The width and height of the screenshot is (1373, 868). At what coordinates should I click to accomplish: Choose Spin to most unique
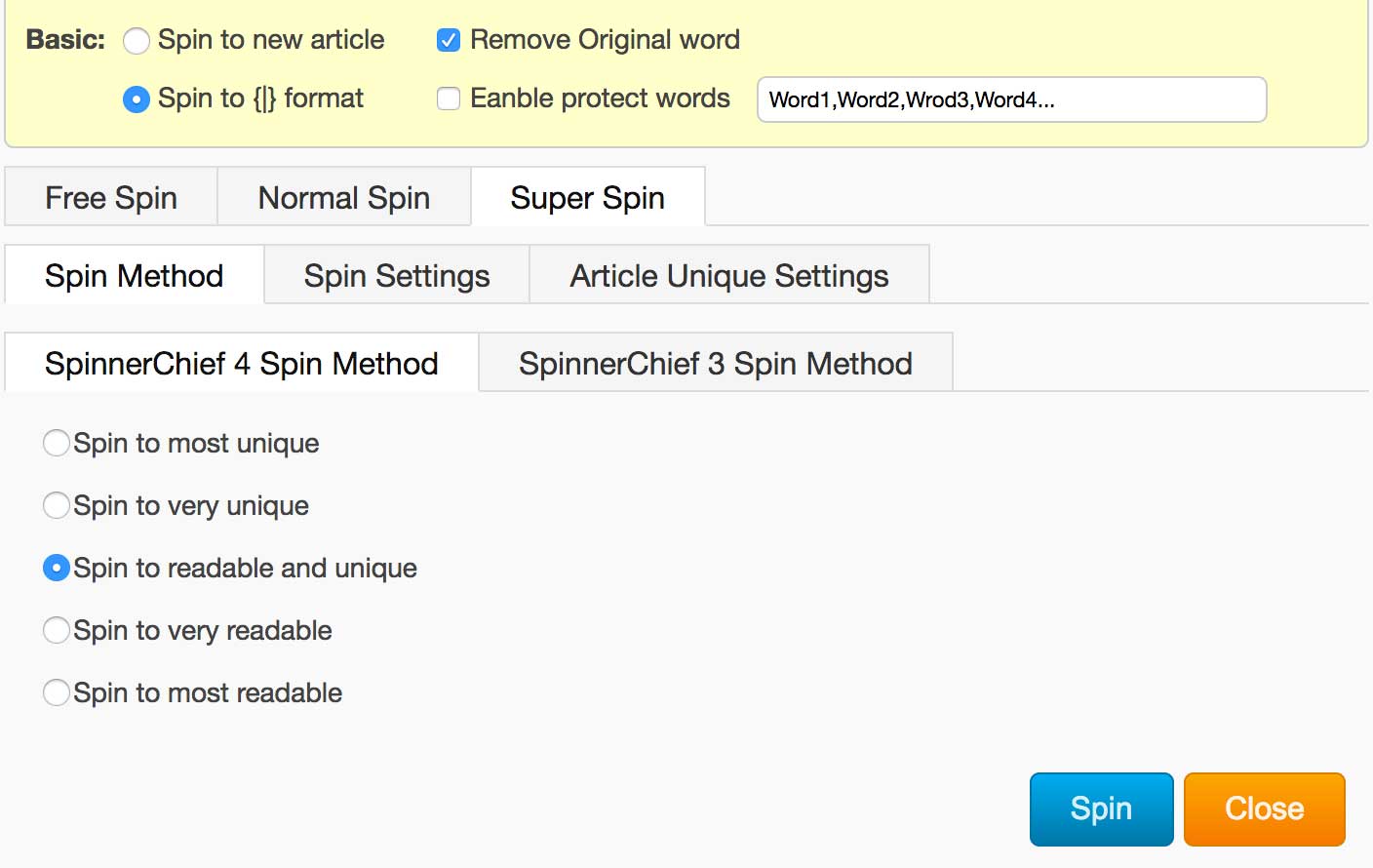point(57,443)
